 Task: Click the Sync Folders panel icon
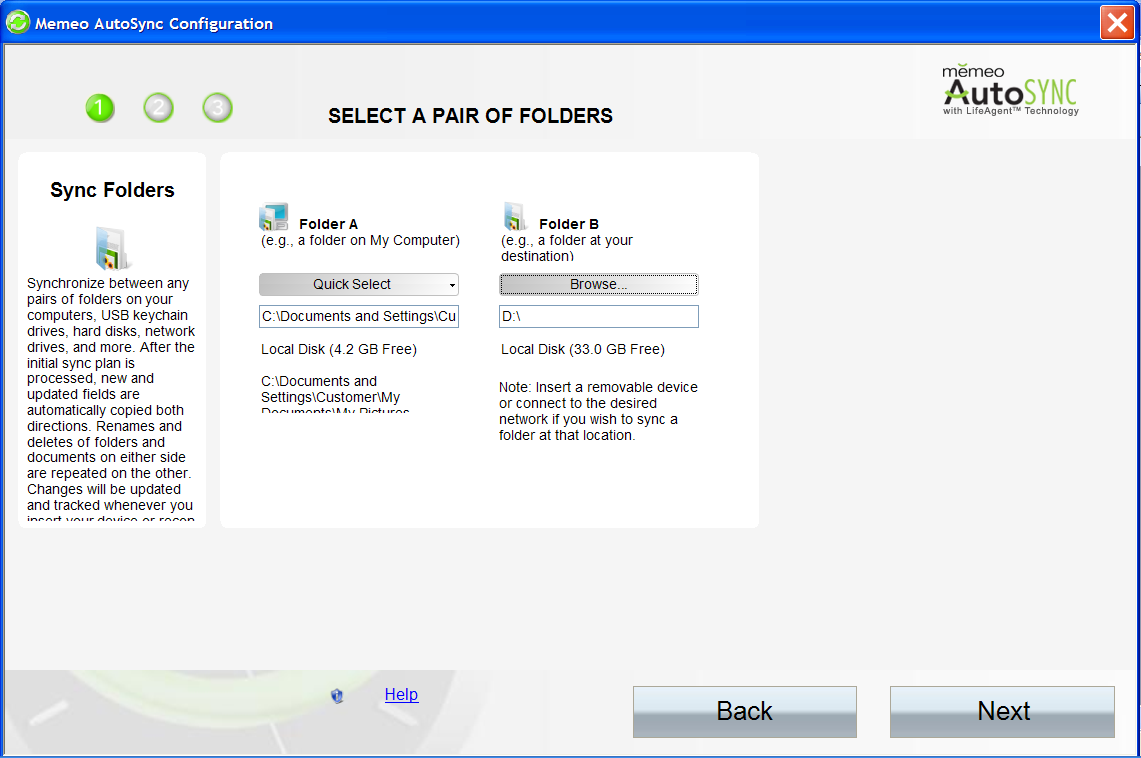click(112, 248)
